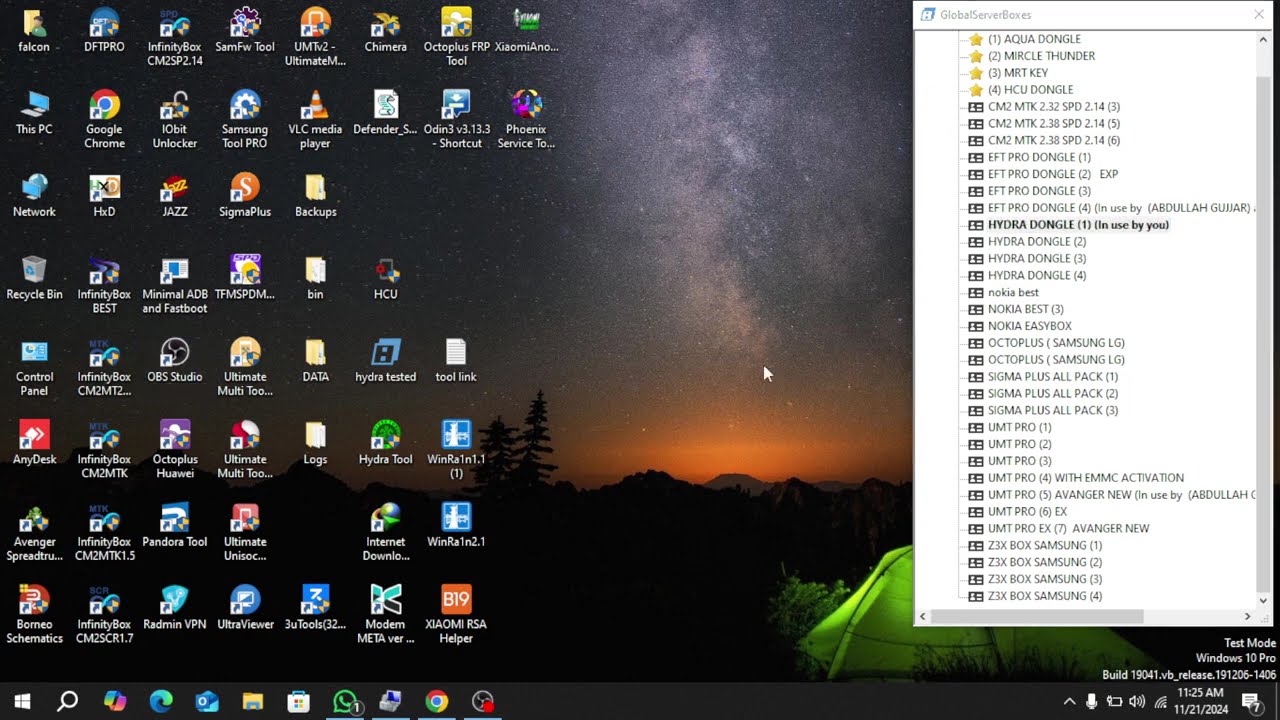Close the GlobalServerBoxes window
The image size is (1280, 720).
1258,15
